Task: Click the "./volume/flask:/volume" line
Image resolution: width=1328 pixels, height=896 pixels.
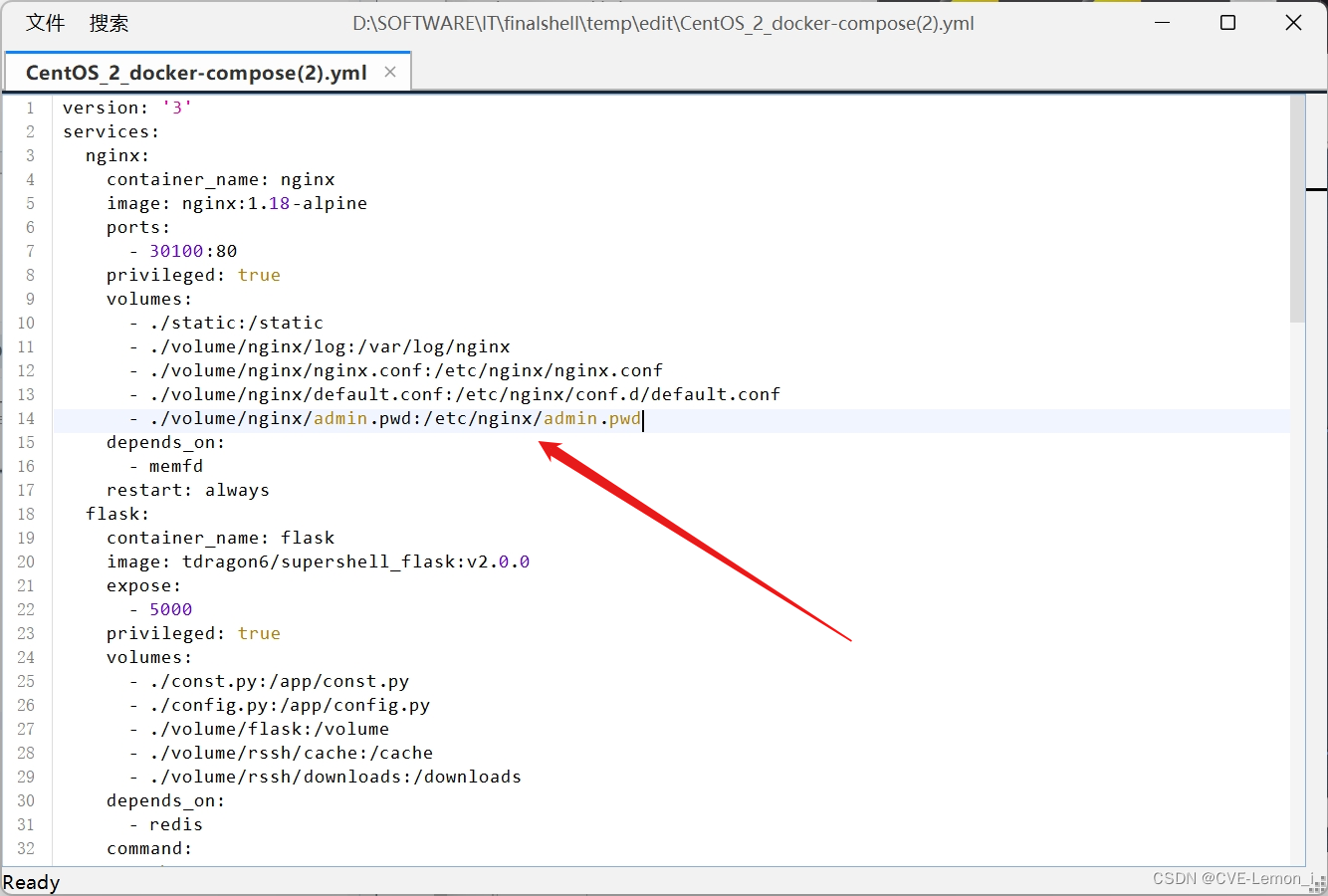Action: click(x=260, y=729)
